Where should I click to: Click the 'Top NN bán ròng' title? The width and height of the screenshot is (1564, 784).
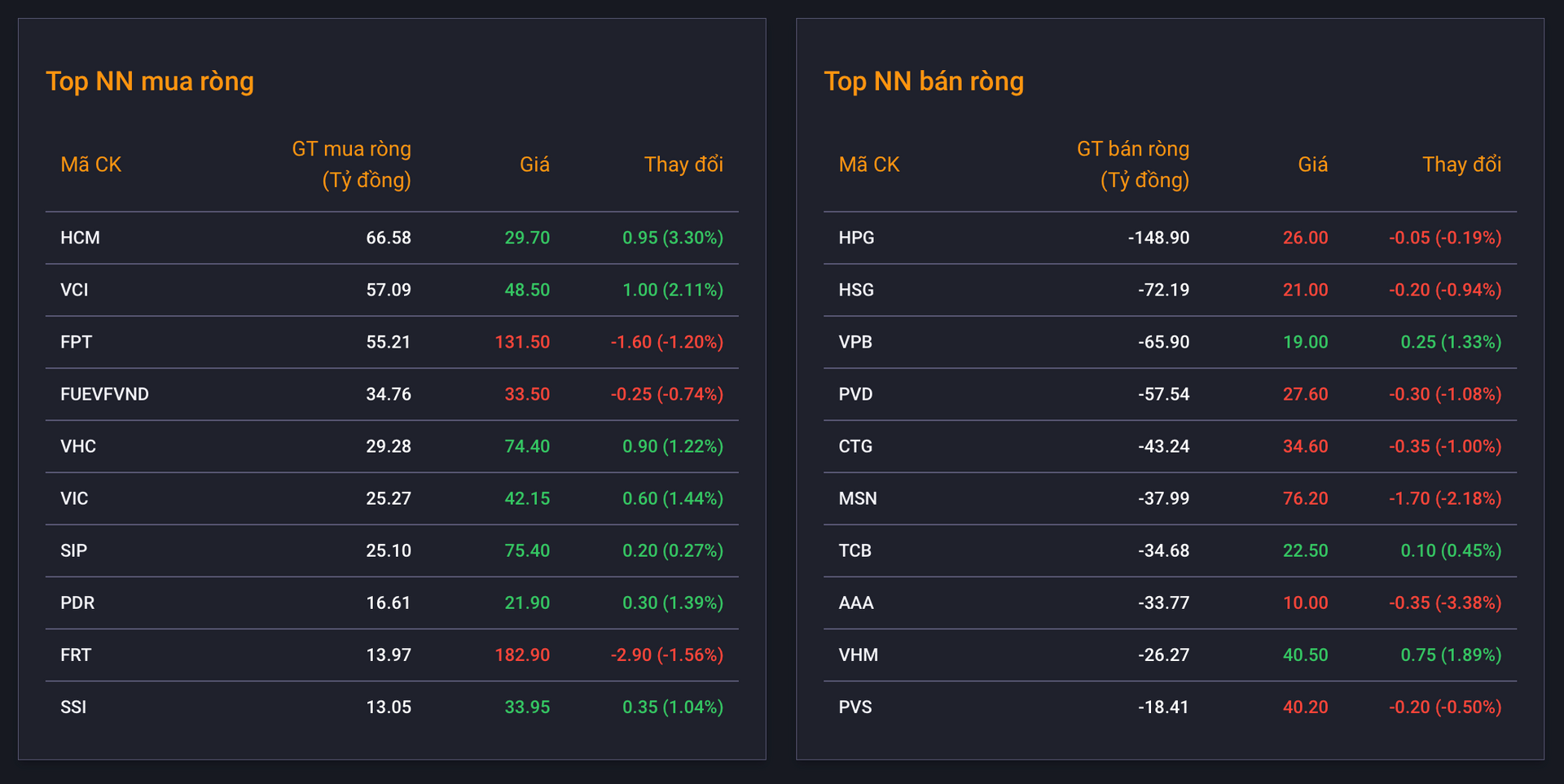pyautogui.click(x=924, y=81)
